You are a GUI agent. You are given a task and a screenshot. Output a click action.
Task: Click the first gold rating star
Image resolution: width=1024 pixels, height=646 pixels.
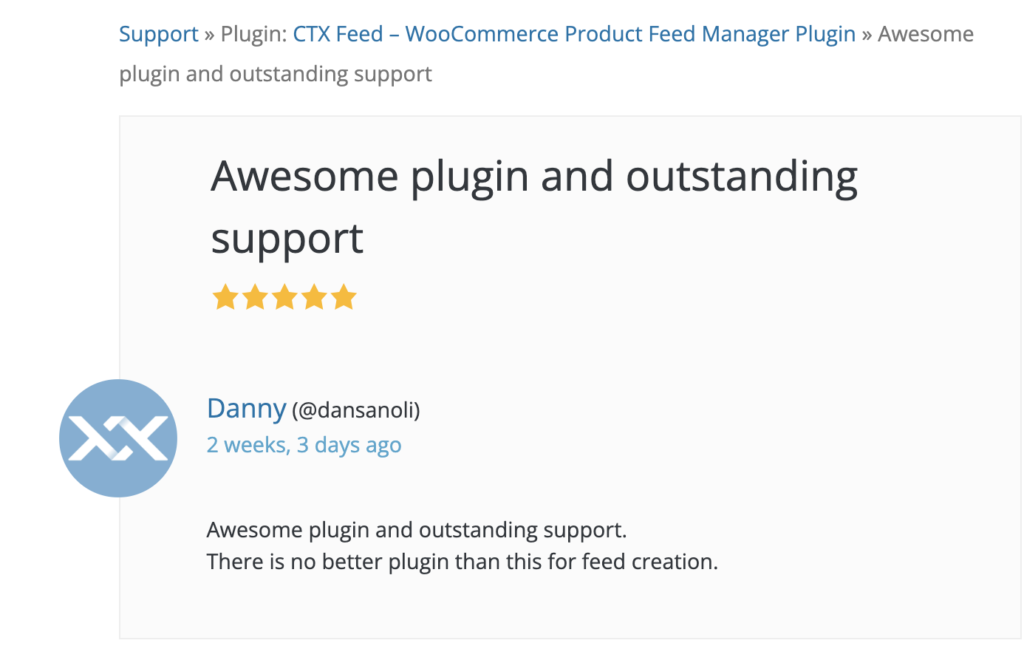[x=225, y=297]
